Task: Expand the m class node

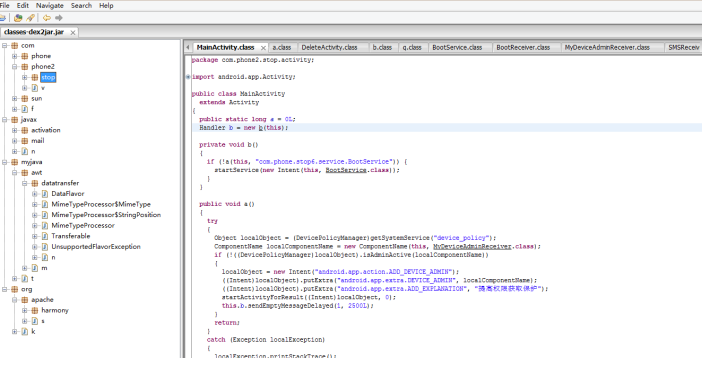Action: pyautogui.click(x=25, y=268)
